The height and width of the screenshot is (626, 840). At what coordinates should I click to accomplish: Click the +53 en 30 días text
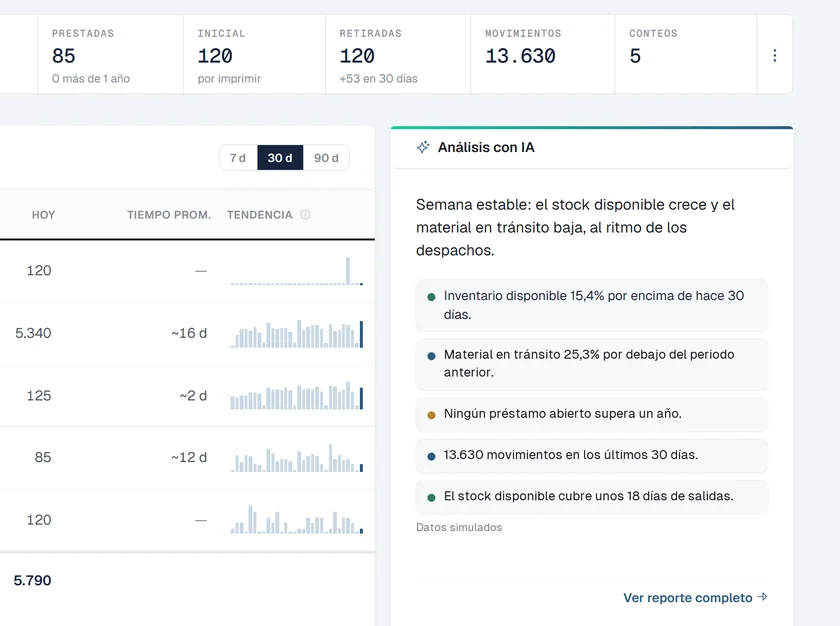[x=378, y=79]
